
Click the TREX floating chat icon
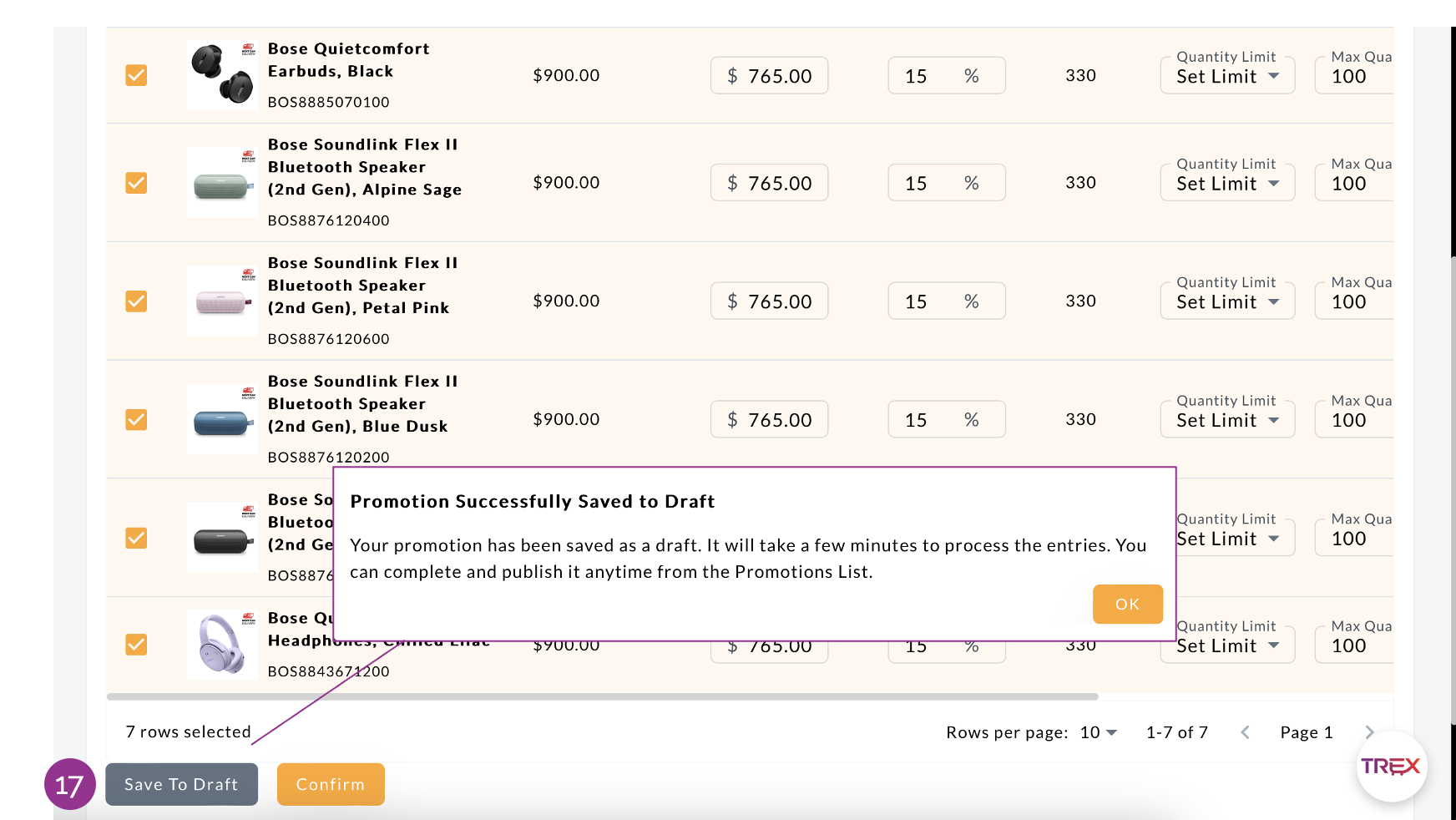click(1391, 767)
